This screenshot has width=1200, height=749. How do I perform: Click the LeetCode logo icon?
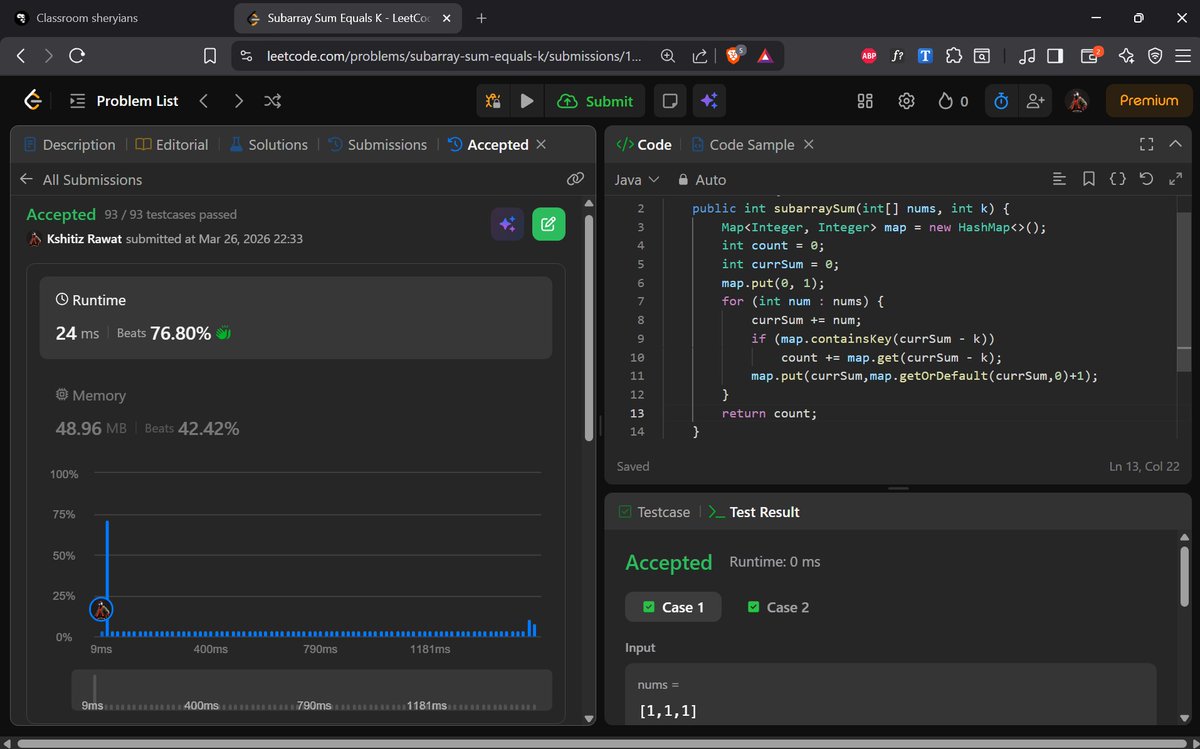[x=33, y=100]
